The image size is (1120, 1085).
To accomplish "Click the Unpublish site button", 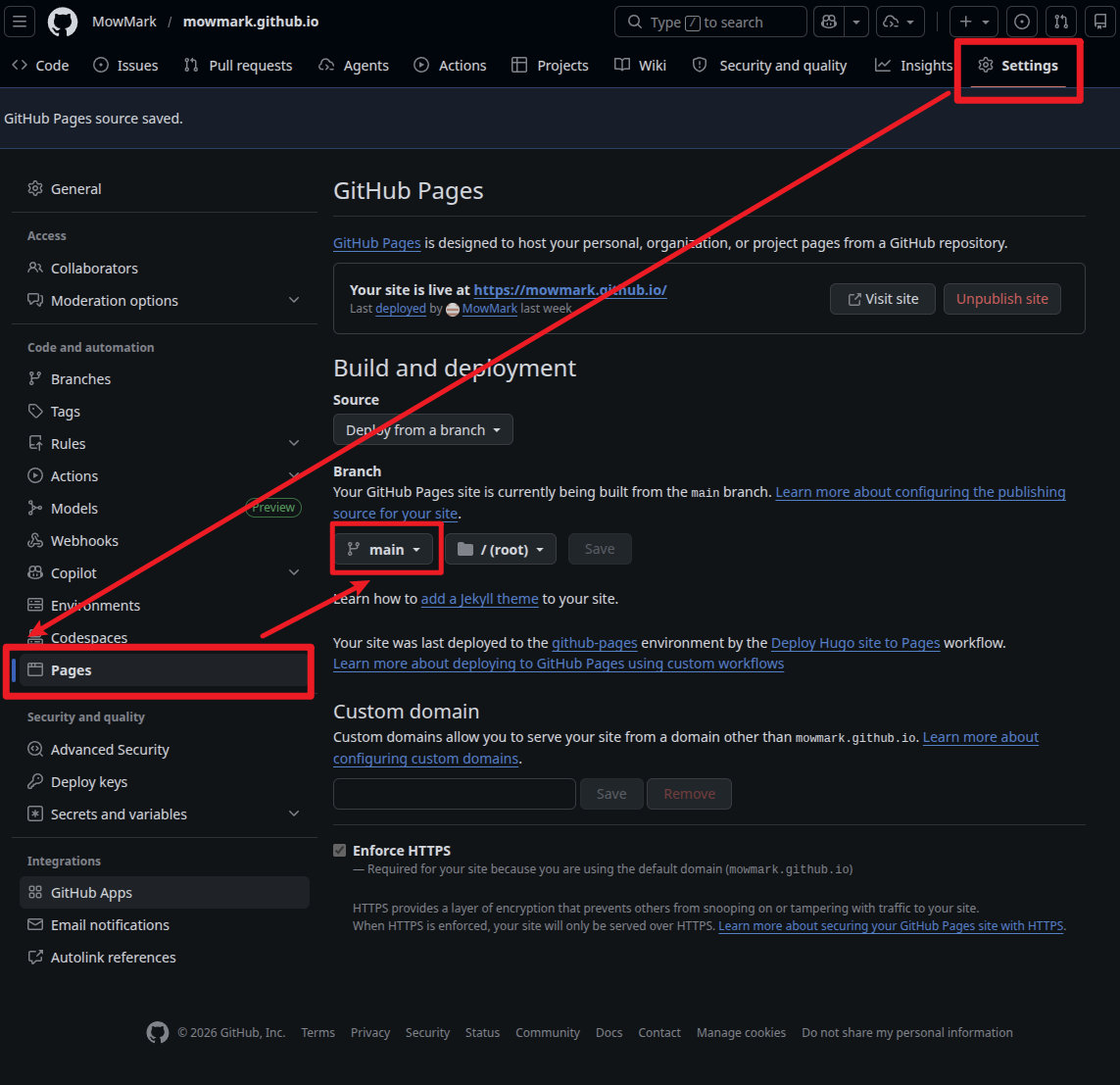I will pyautogui.click(x=1001, y=299).
